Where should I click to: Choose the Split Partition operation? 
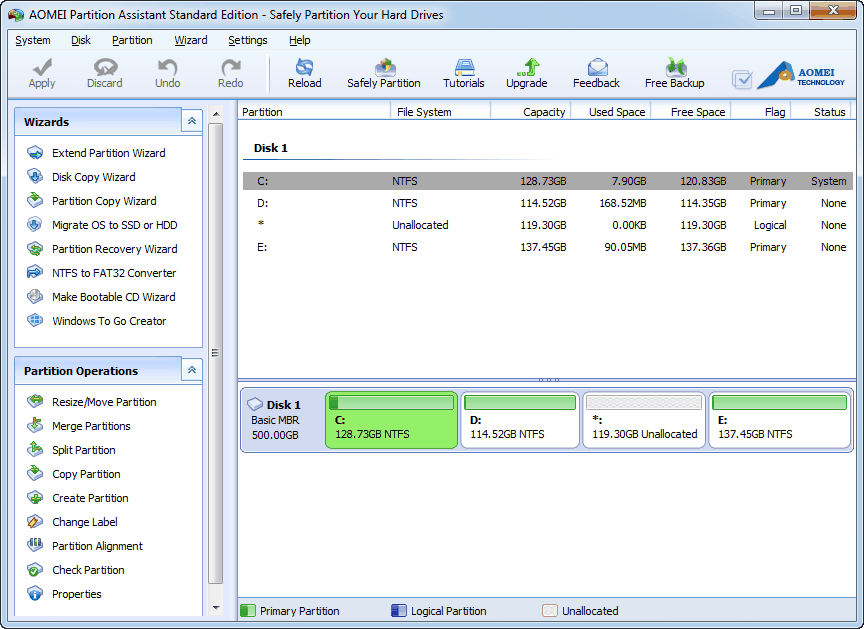pyautogui.click(x=72, y=450)
